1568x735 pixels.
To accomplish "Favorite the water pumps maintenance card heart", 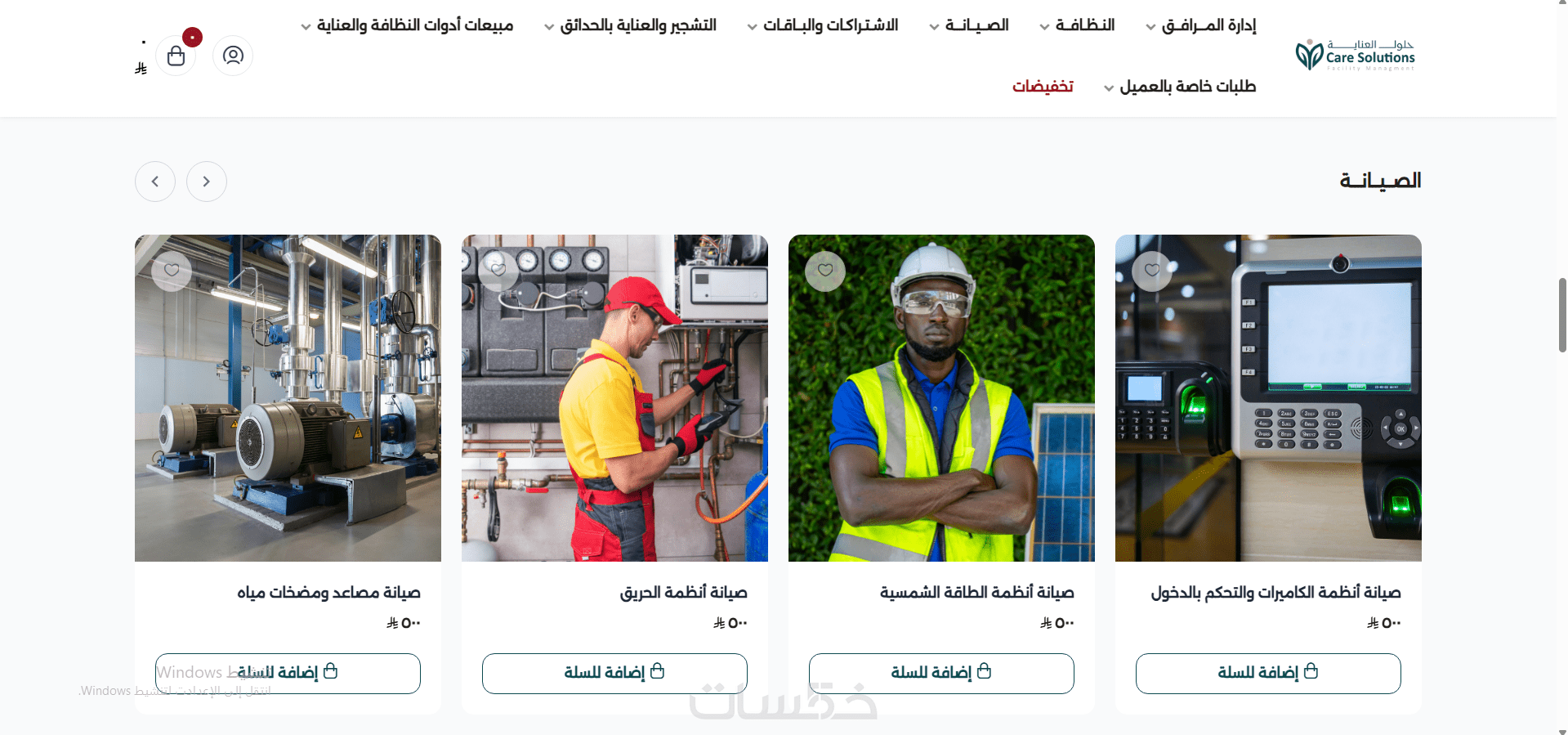I will click(172, 271).
